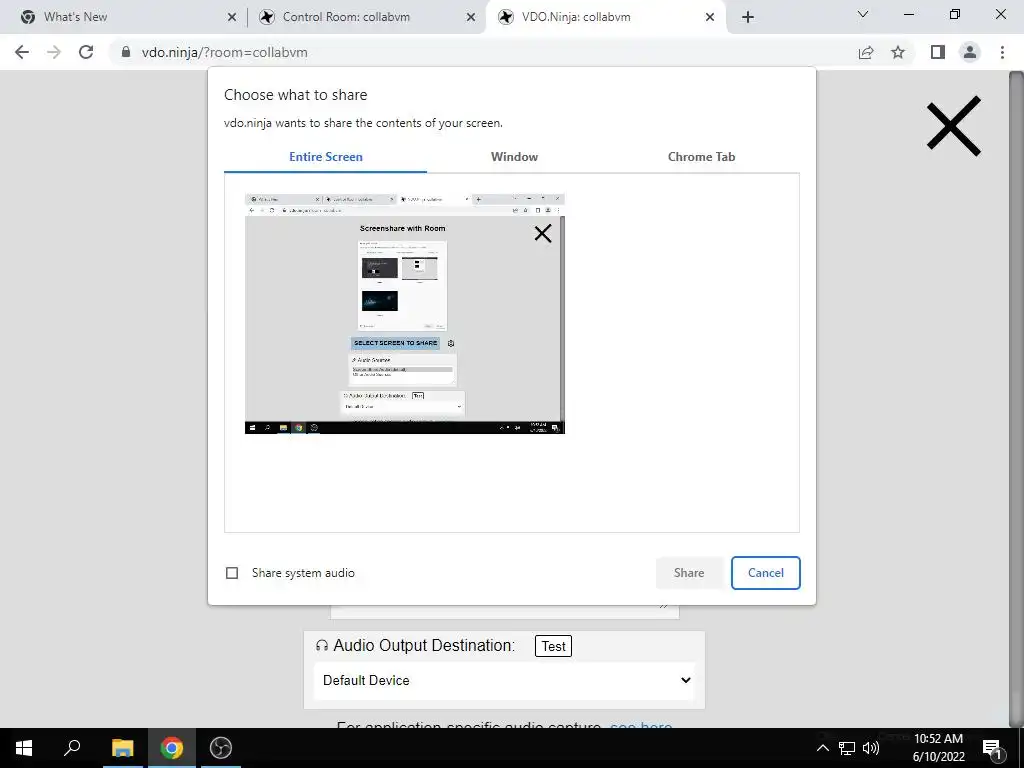The image size is (1024, 768).
Task: Open the Windows Start menu
Action: coord(24,748)
